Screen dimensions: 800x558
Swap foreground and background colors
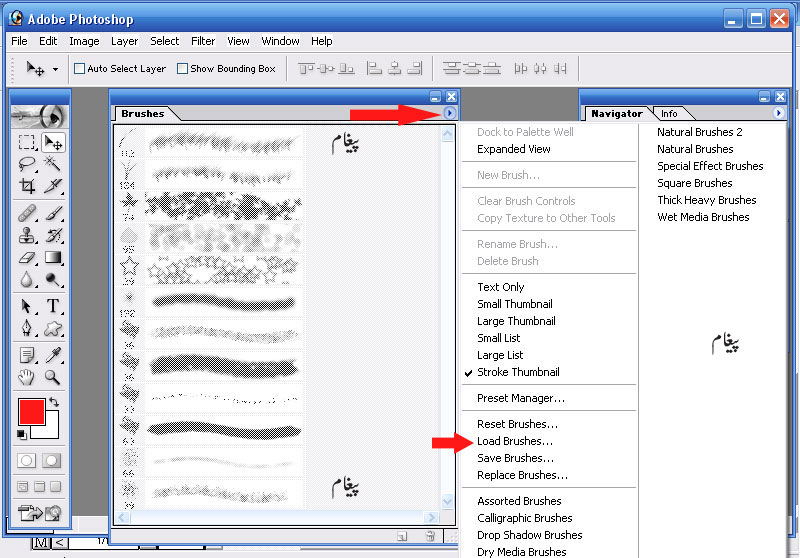pyautogui.click(x=54, y=402)
